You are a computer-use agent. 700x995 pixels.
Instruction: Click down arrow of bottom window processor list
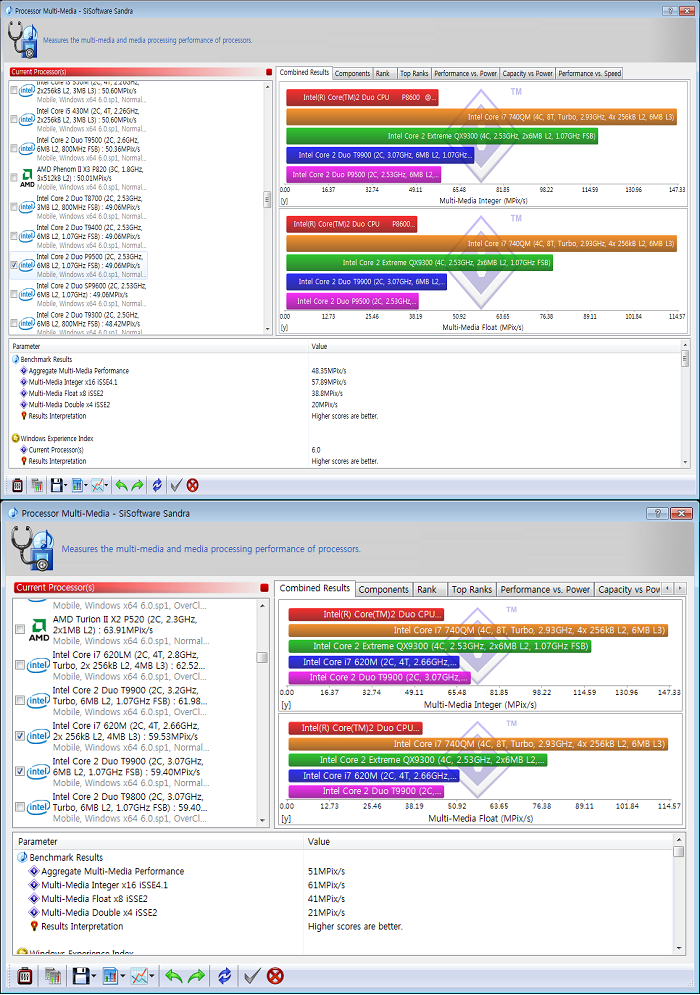262,820
